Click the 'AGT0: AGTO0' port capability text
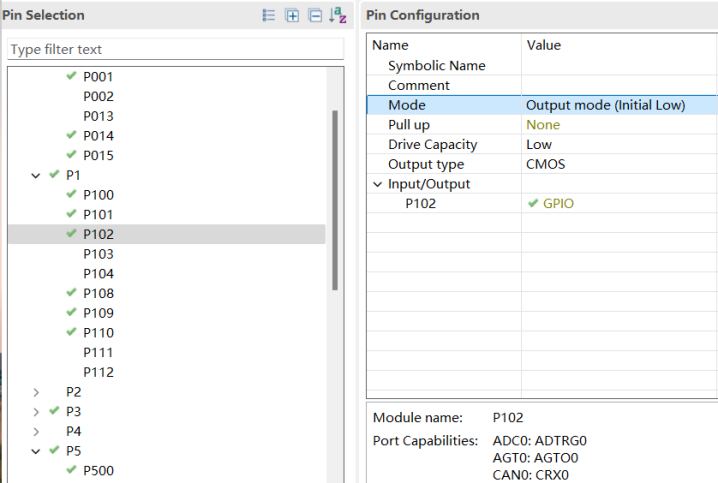718x483 pixels. [535, 458]
